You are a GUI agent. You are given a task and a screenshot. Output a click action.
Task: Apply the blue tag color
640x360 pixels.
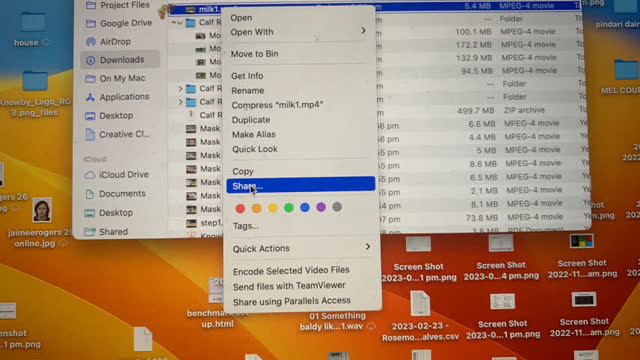(304, 207)
